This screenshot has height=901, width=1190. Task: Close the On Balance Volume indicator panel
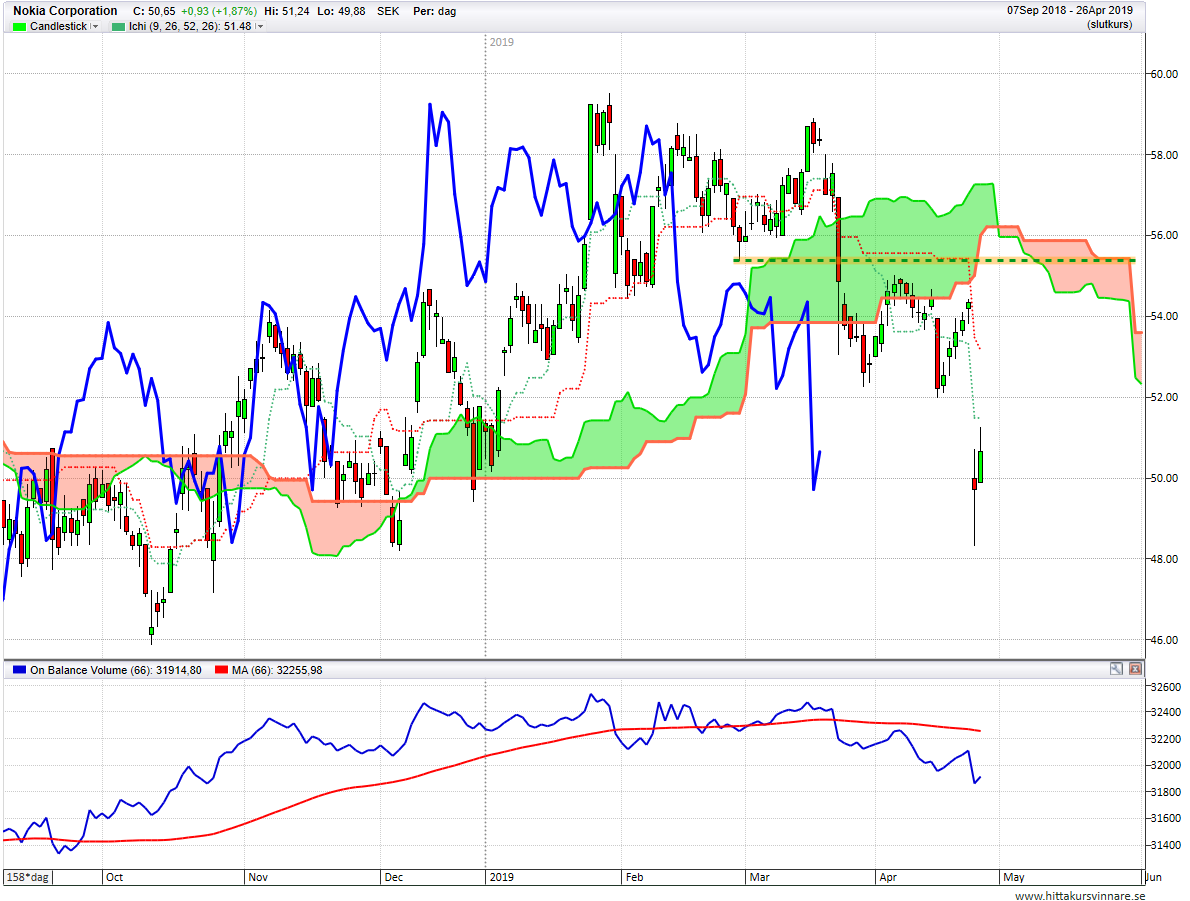[1135, 669]
